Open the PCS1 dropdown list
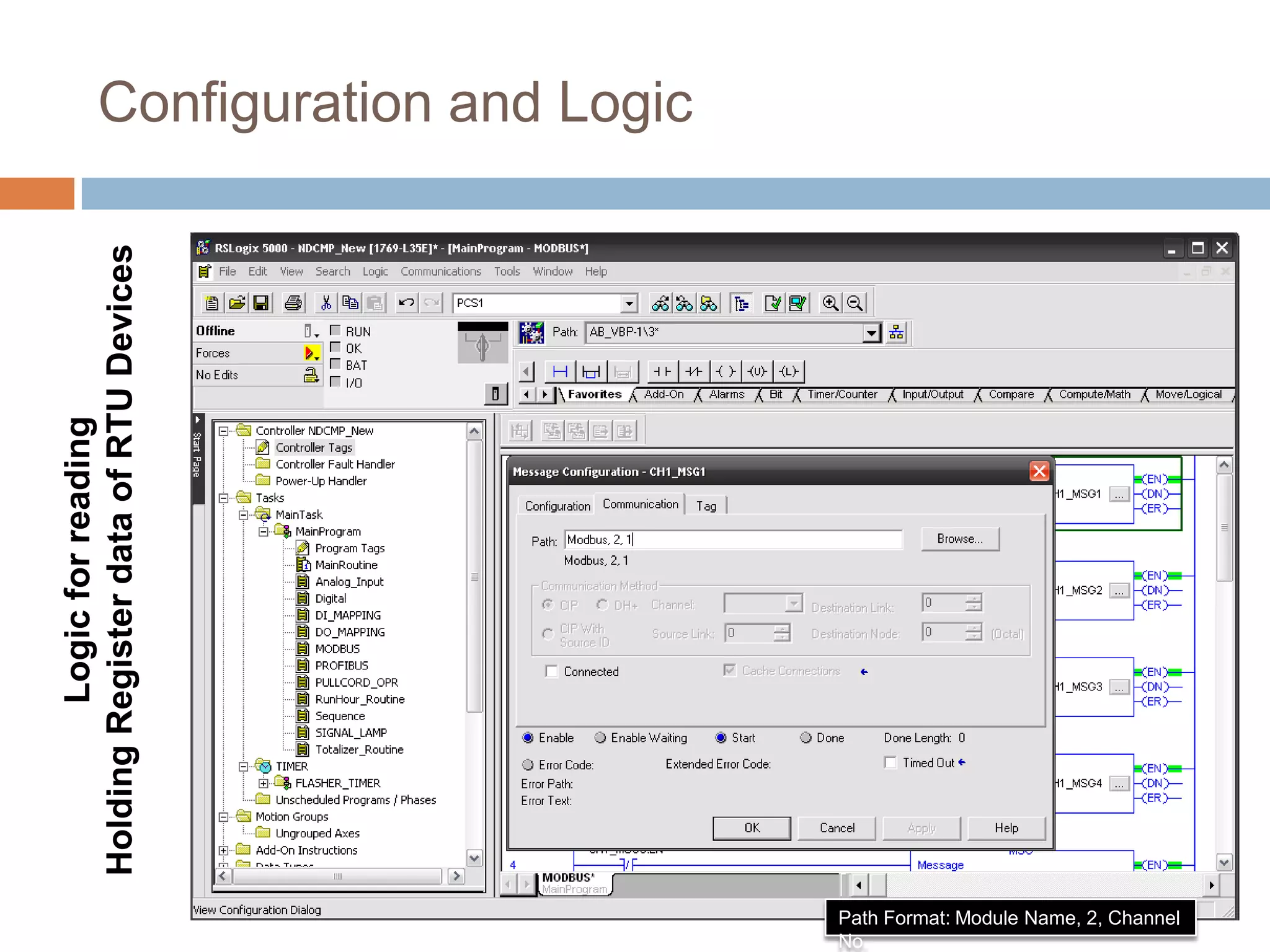The width and height of the screenshot is (1270, 952). (x=629, y=303)
